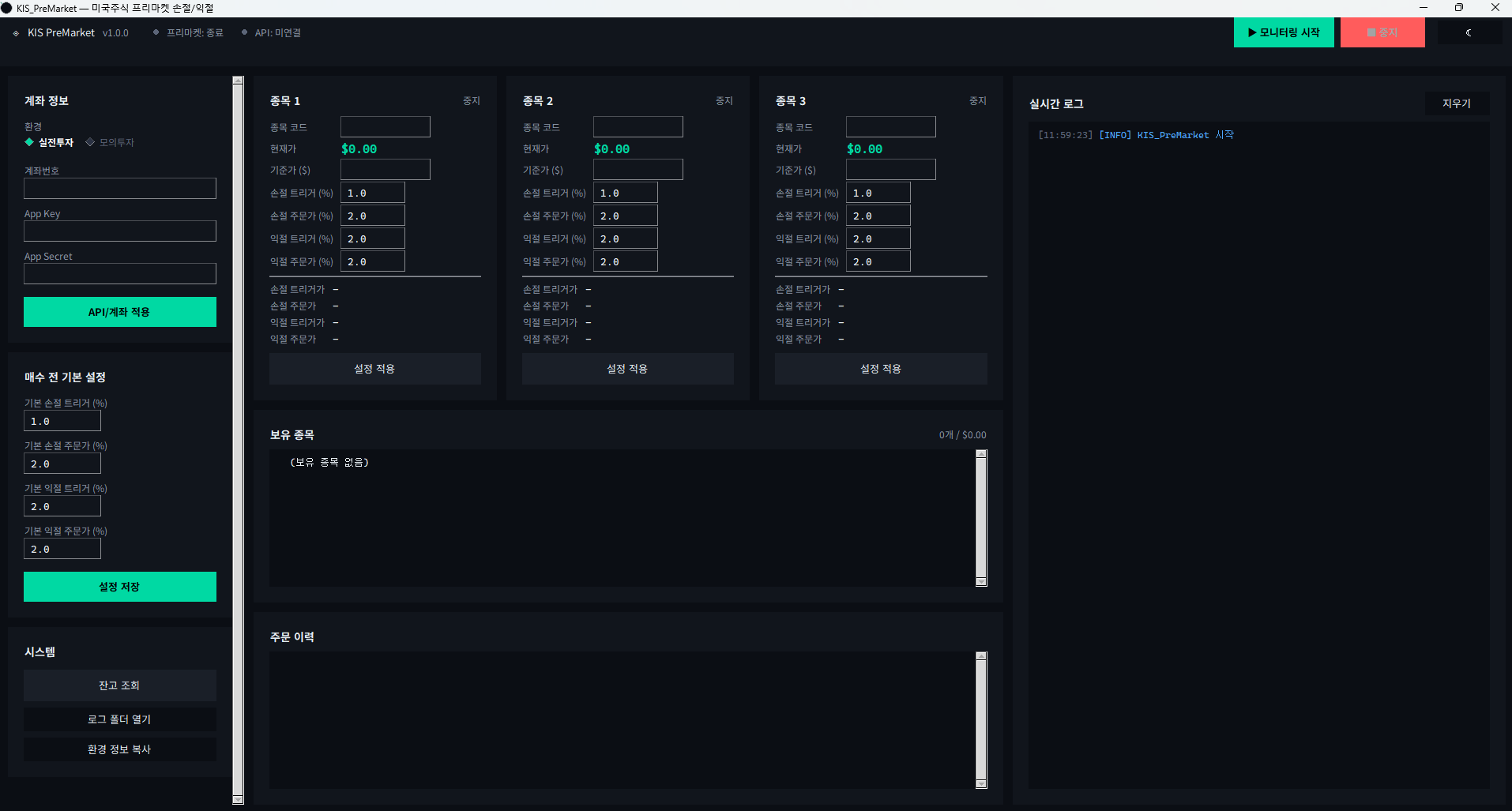Edit 종목 3 익절 주문가 (%) value
This screenshot has width=1512, height=811.
click(878, 261)
